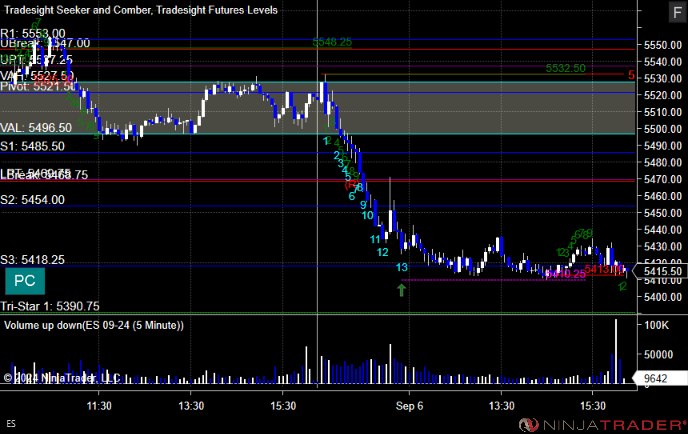Click the Tri-Star 1: 5390.75 label
This screenshot has height=434, width=688.
pyautogui.click(x=50, y=306)
